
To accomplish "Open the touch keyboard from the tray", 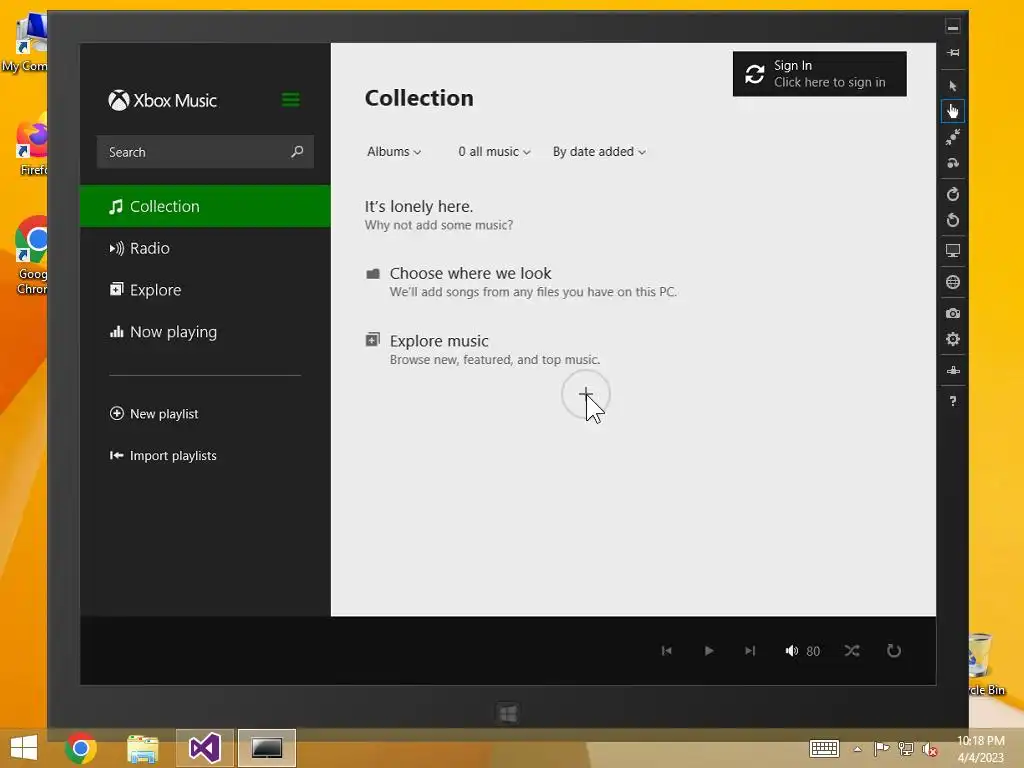I will [x=824, y=748].
